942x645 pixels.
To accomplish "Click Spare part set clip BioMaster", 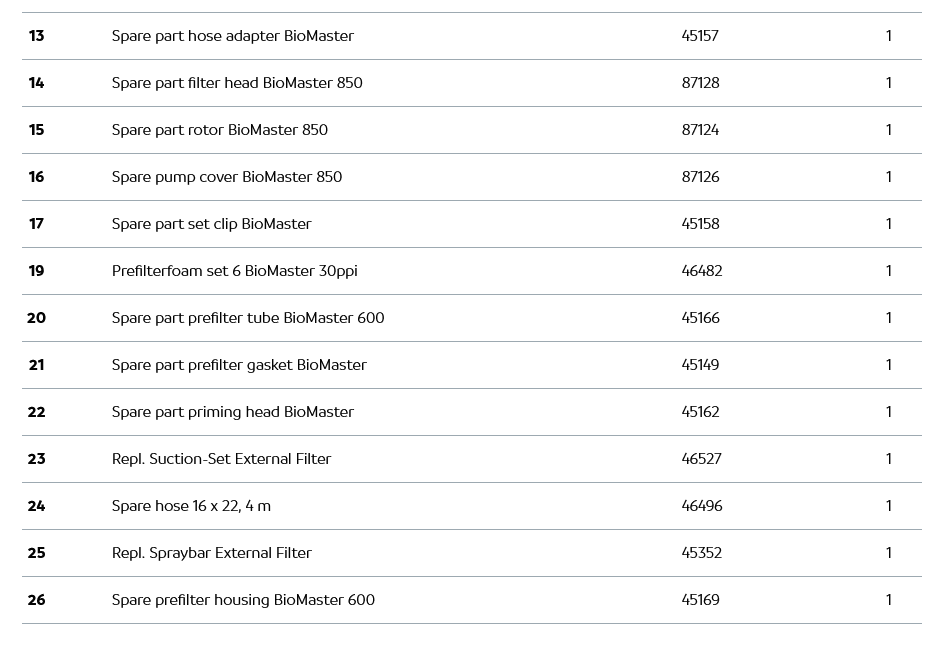I will tap(211, 224).
